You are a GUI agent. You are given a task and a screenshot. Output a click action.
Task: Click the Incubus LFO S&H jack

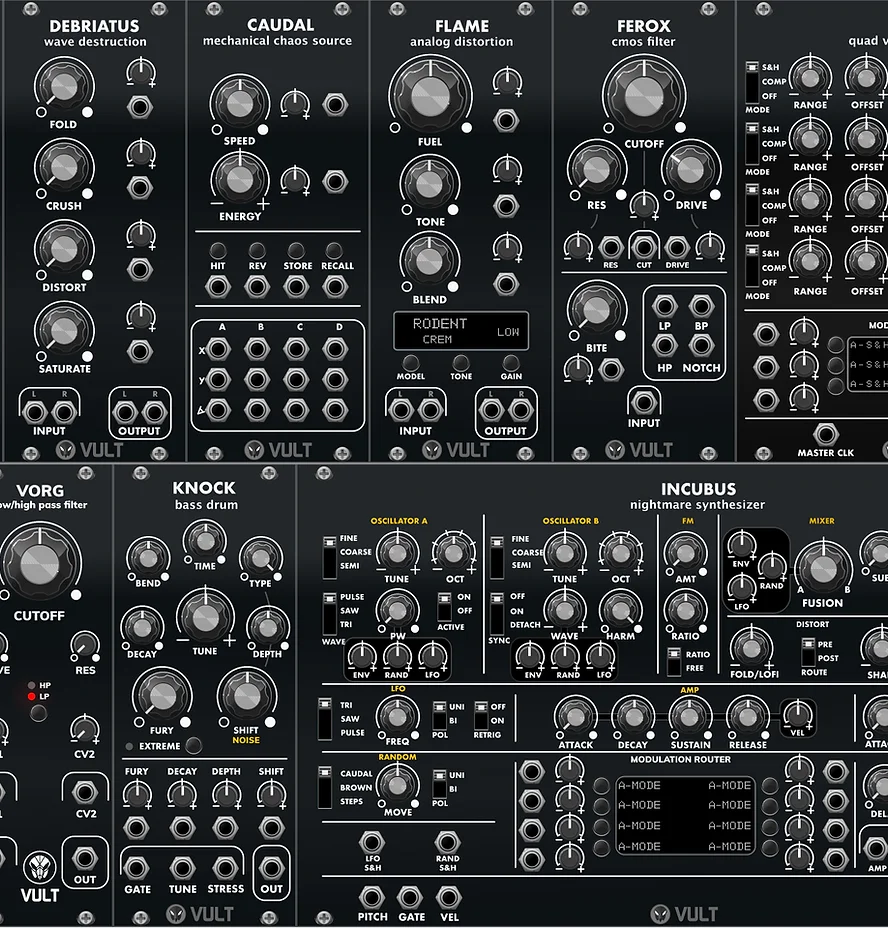(372, 841)
